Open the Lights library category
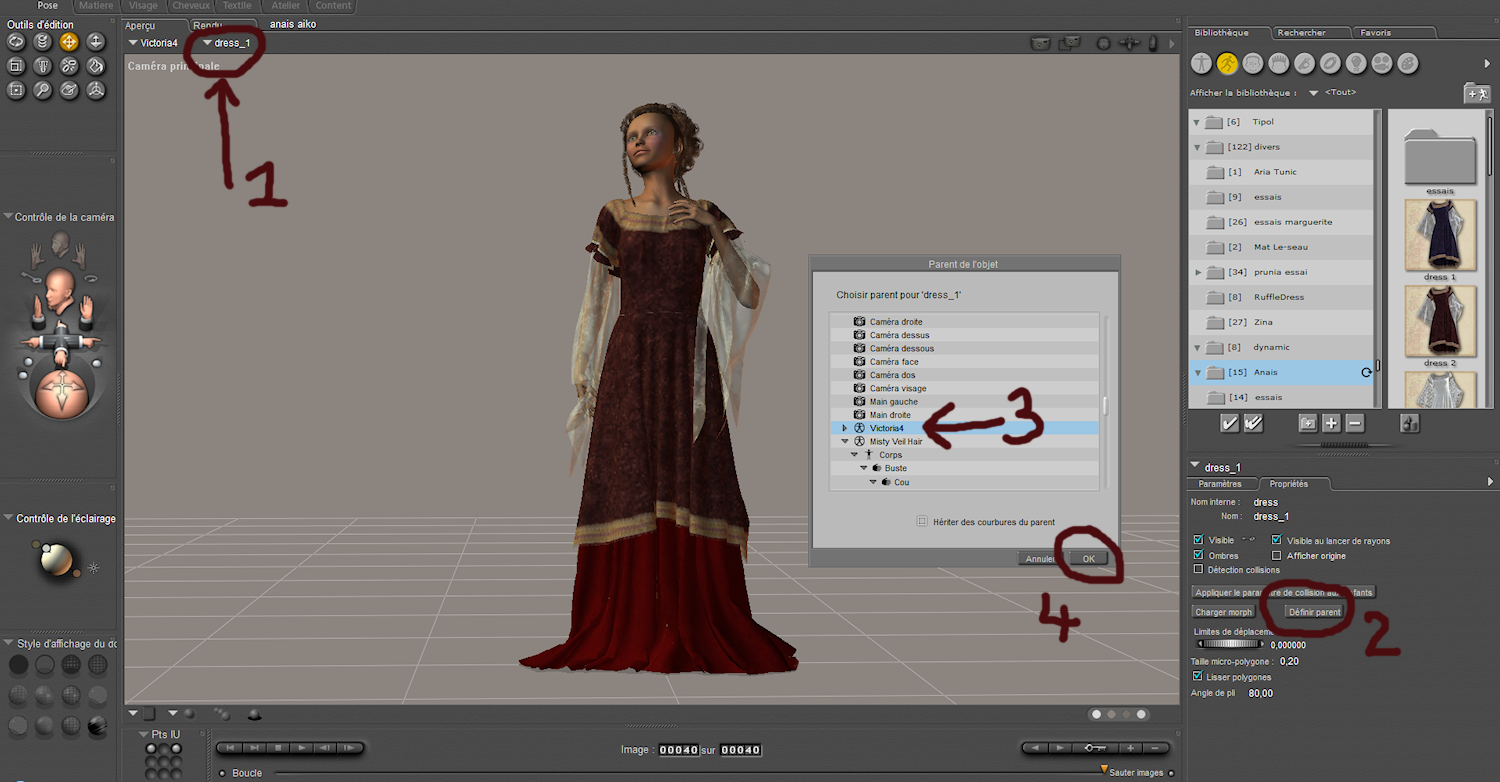This screenshot has height=782, width=1500. (1356, 63)
